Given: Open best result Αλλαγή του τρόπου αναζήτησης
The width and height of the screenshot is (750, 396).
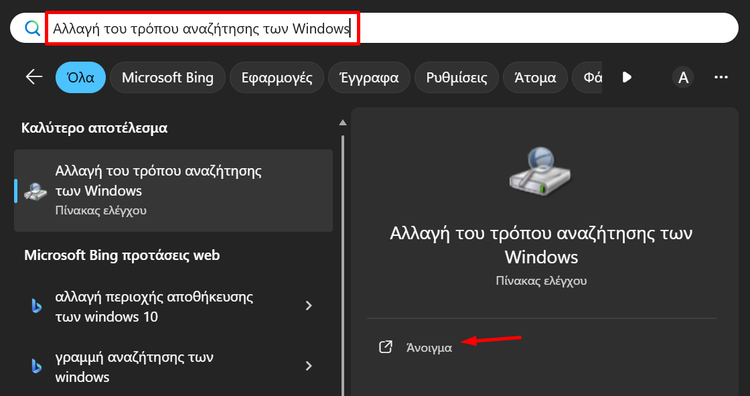Looking at the screenshot, I should (x=173, y=191).
